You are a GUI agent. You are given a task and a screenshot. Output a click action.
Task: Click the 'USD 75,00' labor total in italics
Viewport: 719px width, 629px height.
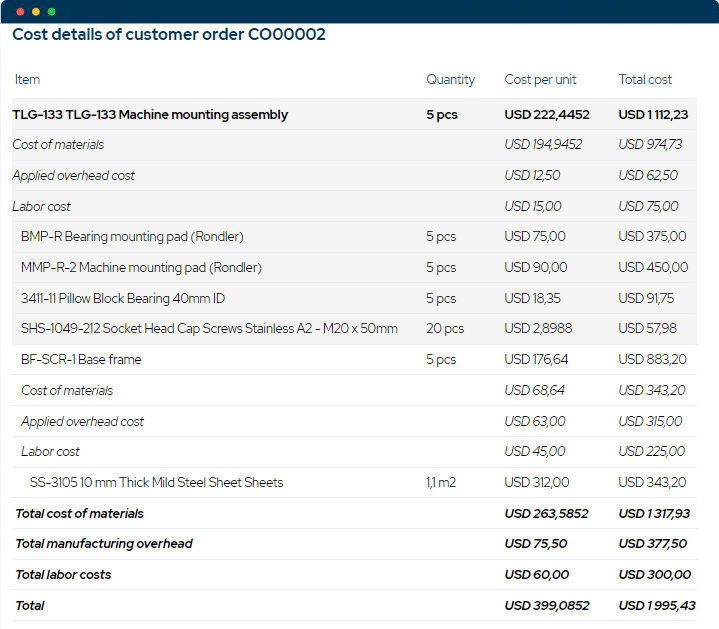[x=648, y=206]
